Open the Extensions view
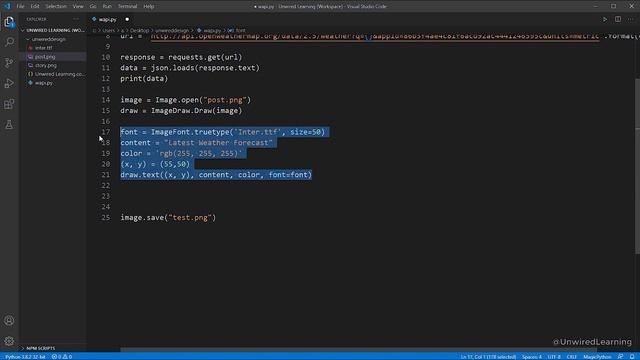 (x=9, y=104)
